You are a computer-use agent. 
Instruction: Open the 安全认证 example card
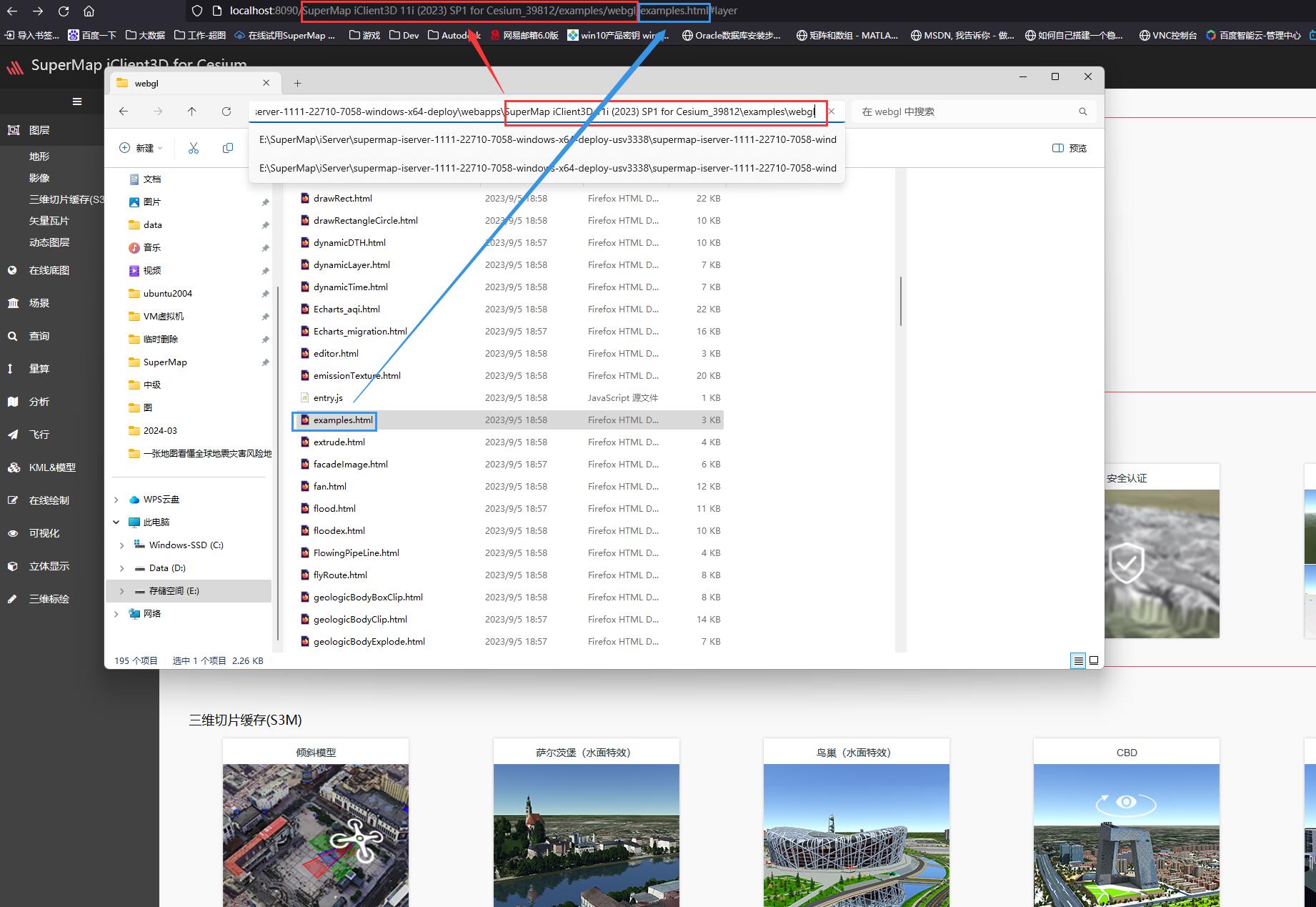tap(1162, 551)
